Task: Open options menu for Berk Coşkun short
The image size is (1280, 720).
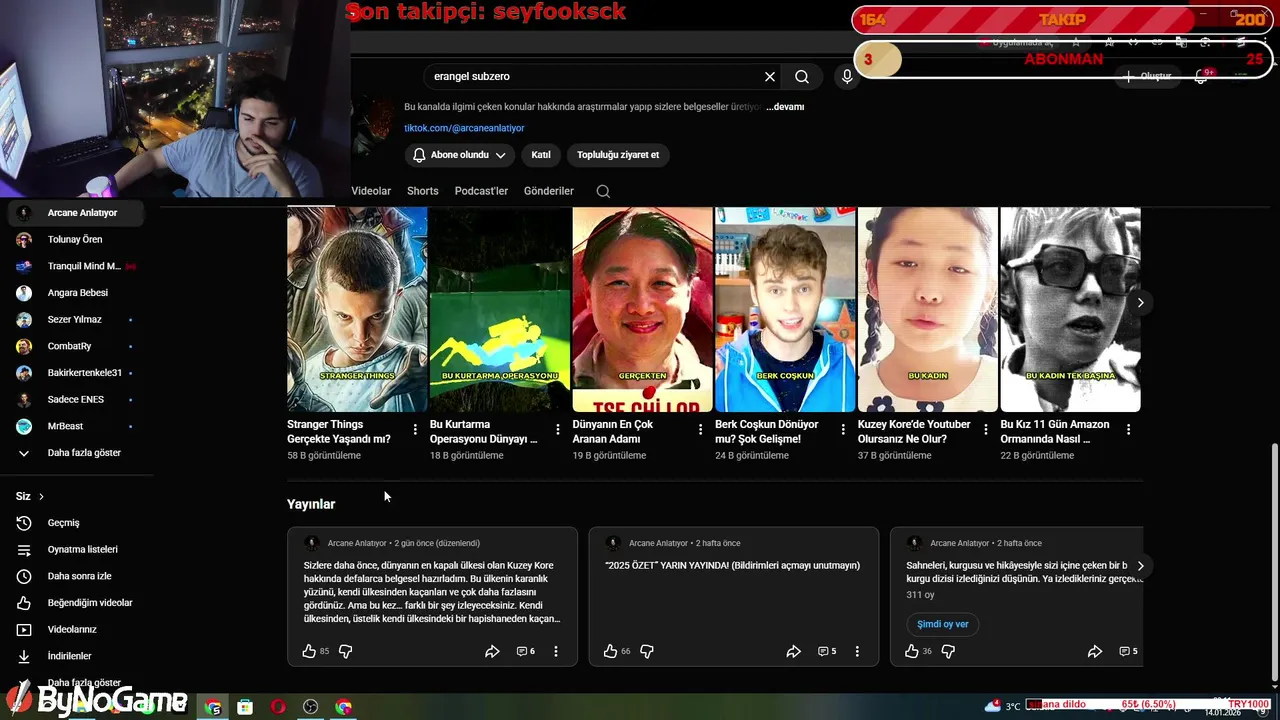Action: 843,429
